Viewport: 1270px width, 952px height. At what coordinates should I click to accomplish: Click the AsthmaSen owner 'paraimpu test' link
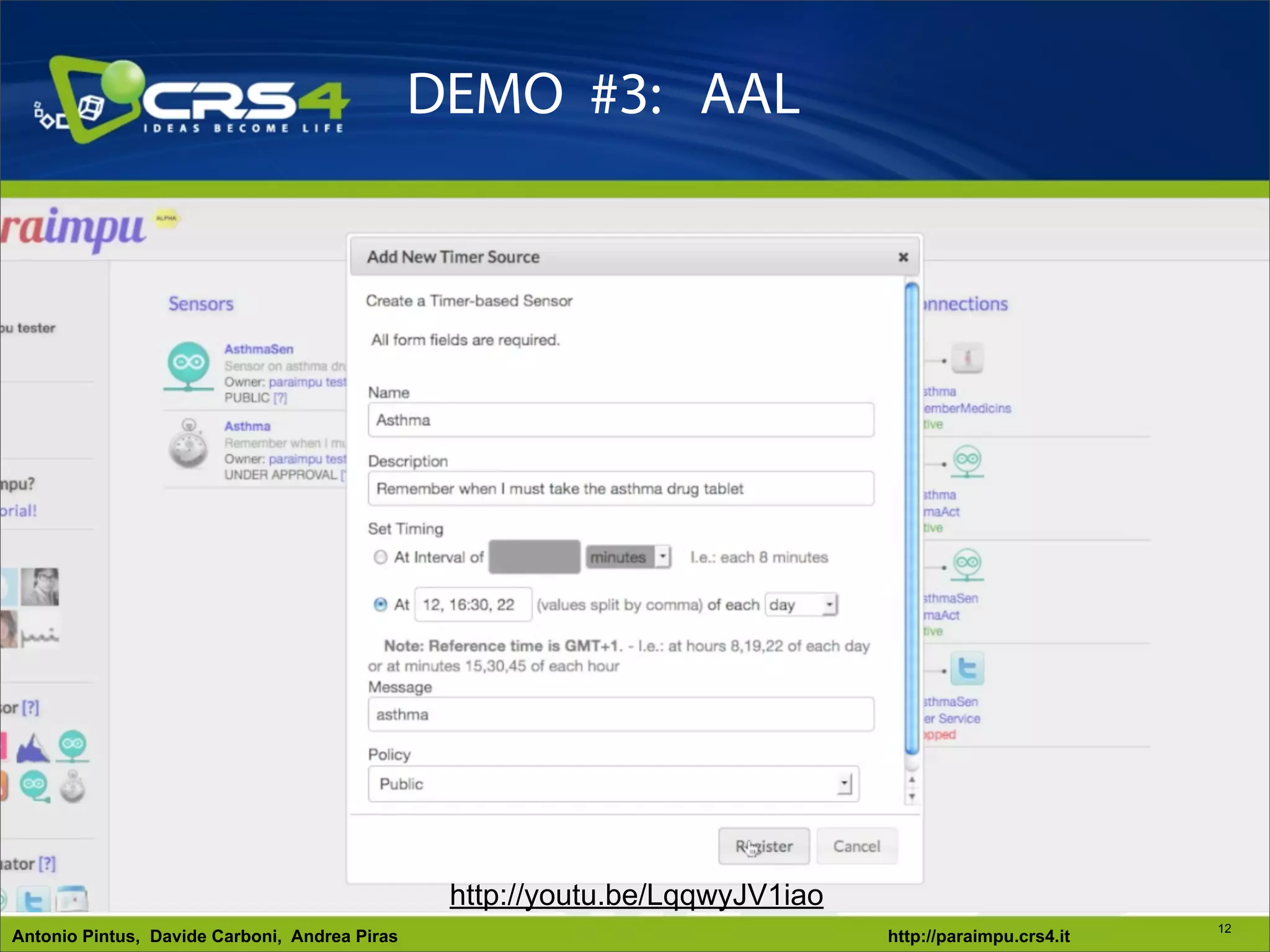[x=308, y=382]
